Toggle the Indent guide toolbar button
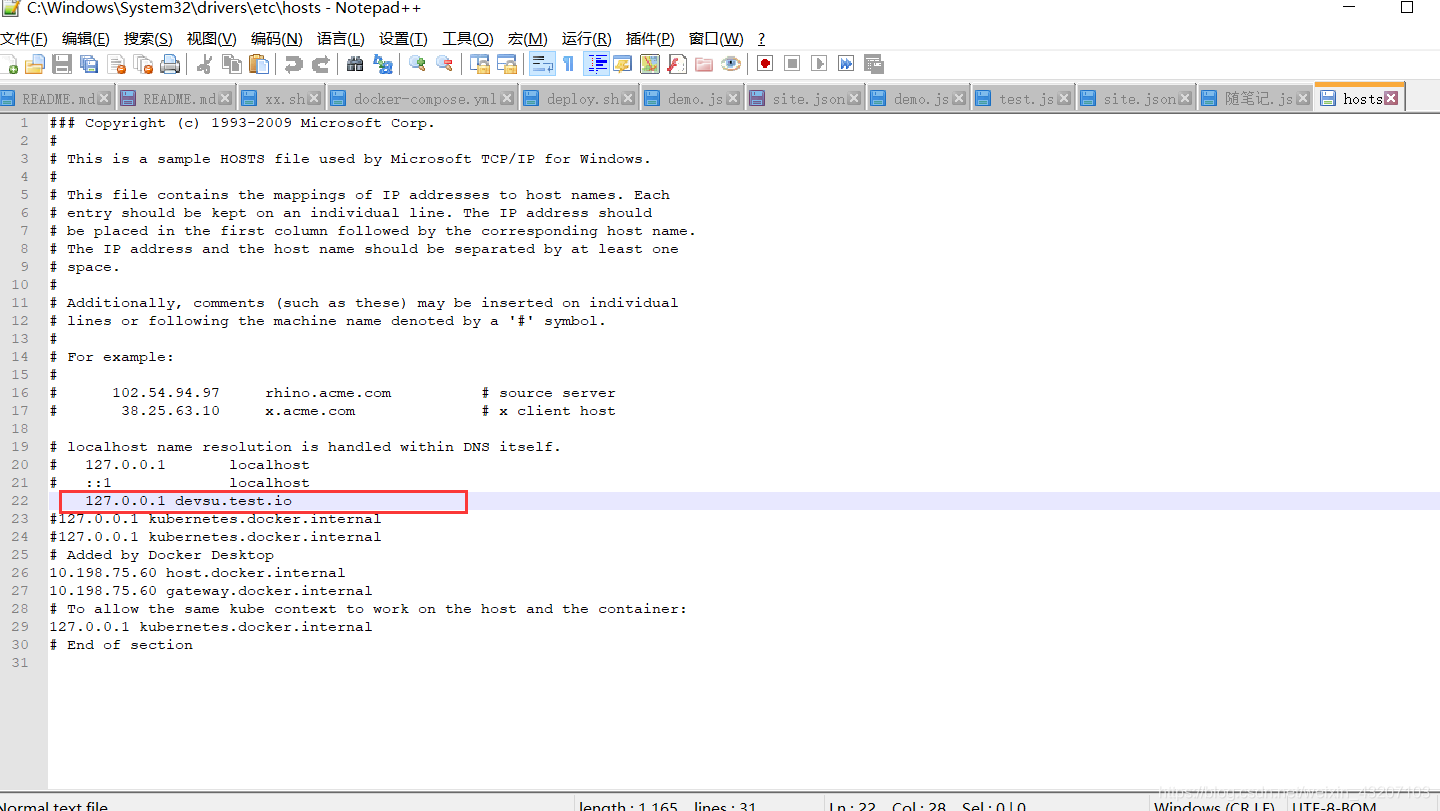The width and height of the screenshot is (1440, 811). [x=597, y=64]
